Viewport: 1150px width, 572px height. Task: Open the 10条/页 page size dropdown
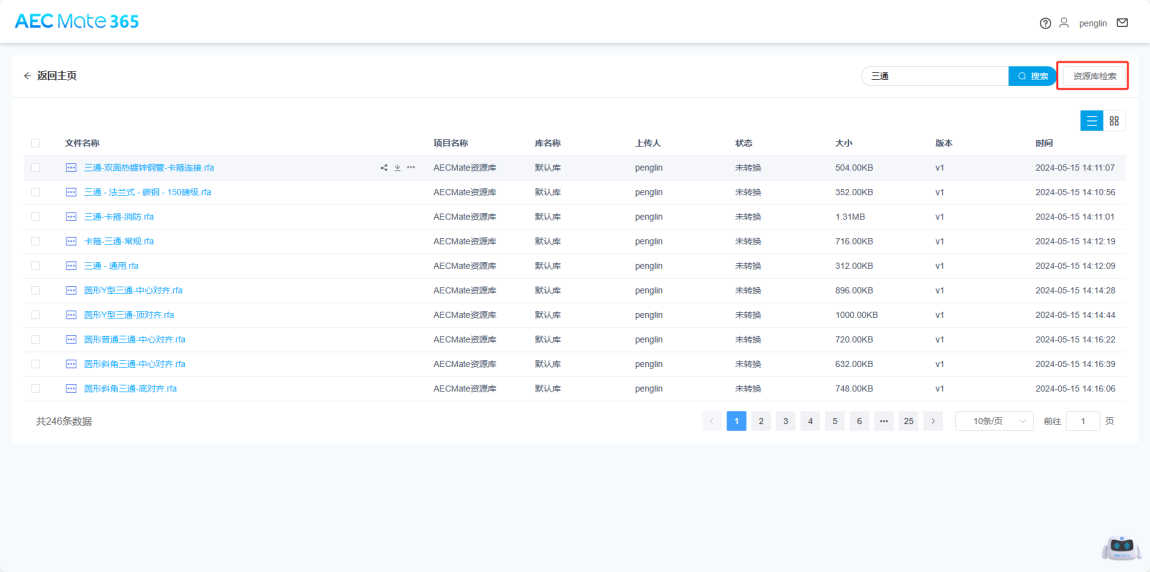(994, 421)
